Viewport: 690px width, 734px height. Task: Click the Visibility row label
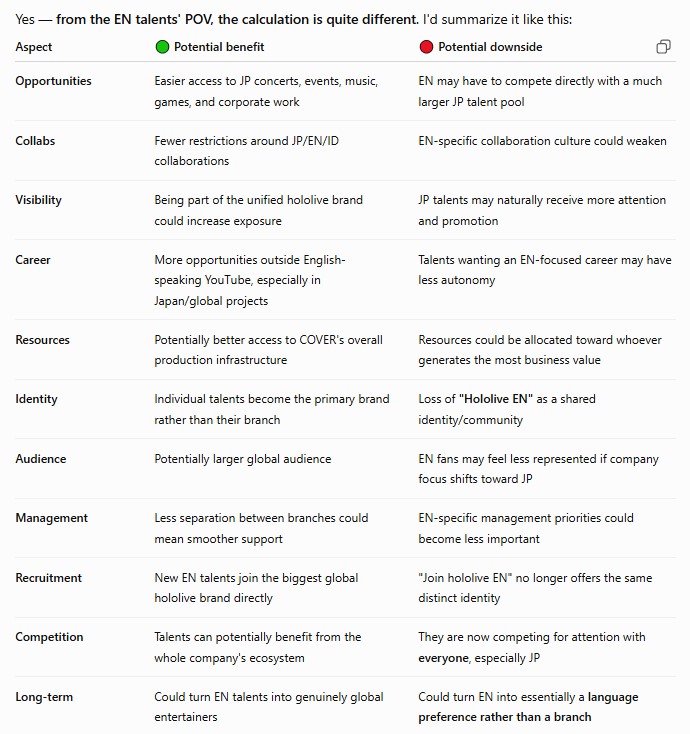click(38, 200)
